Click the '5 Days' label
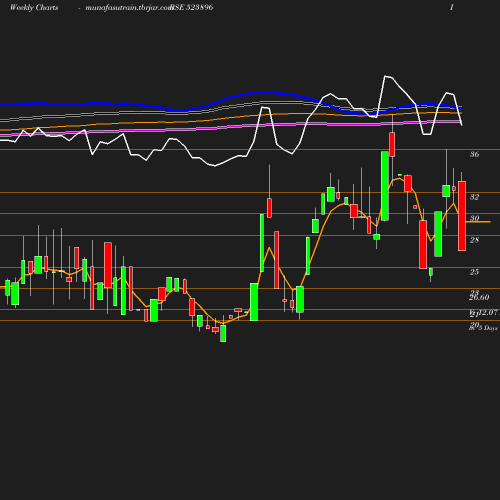This screenshot has height=500, width=500. click(488, 328)
